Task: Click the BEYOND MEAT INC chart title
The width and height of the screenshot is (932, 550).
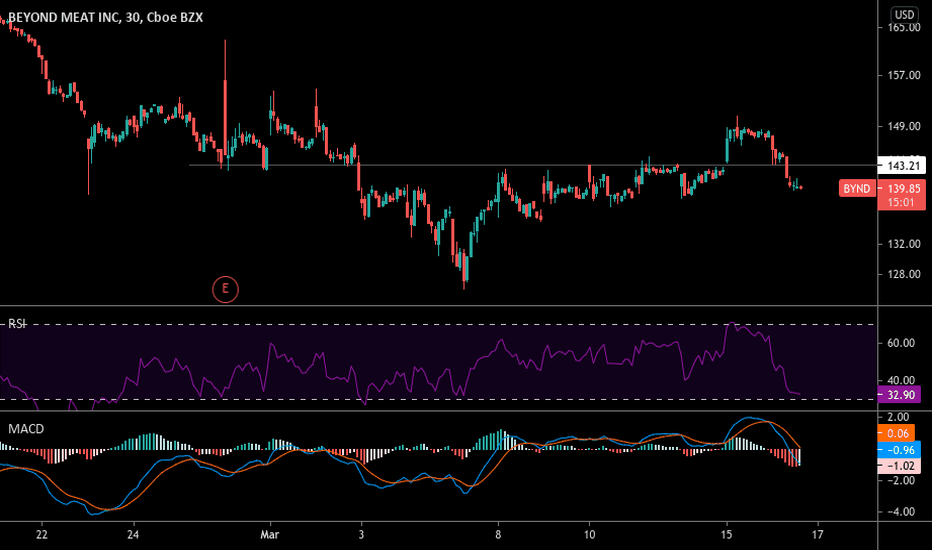Action: pos(105,18)
